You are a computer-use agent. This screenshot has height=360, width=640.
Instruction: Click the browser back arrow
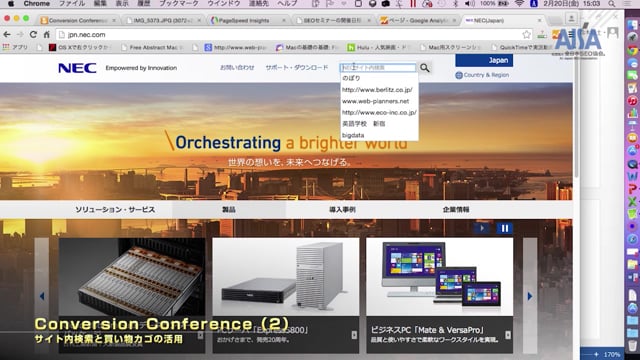(x=7, y=35)
